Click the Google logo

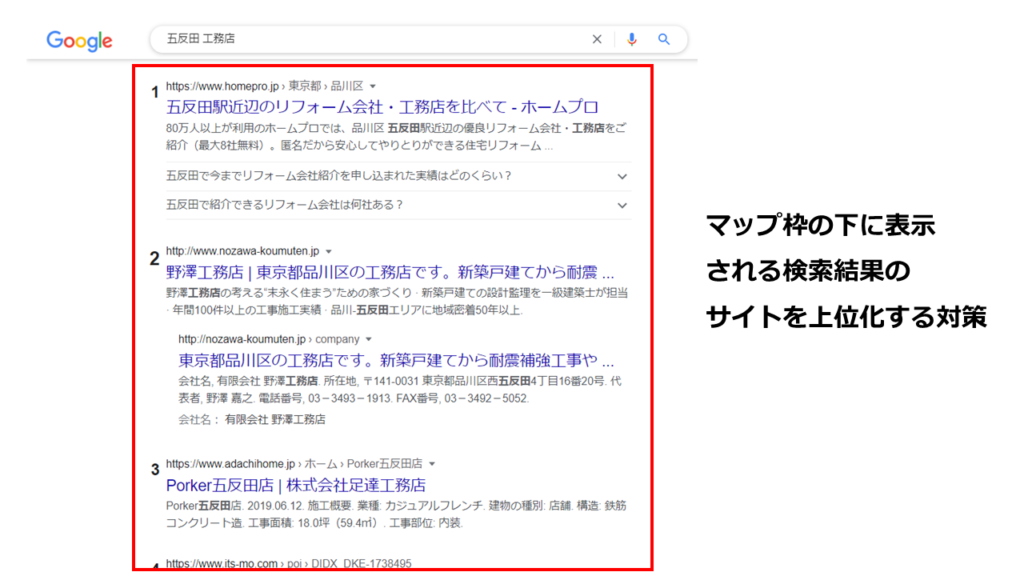pos(79,40)
